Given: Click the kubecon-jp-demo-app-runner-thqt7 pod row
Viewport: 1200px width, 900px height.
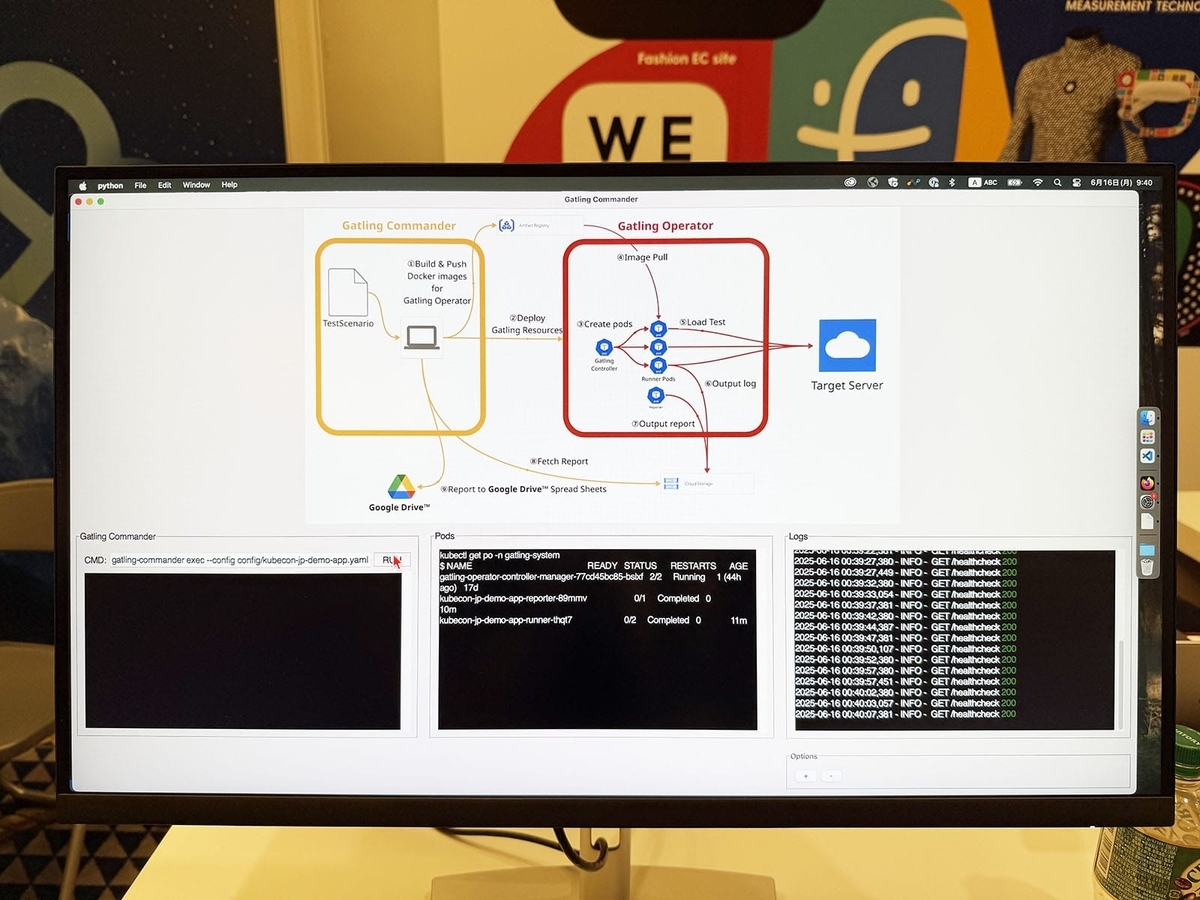Looking at the screenshot, I should point(594,620).
